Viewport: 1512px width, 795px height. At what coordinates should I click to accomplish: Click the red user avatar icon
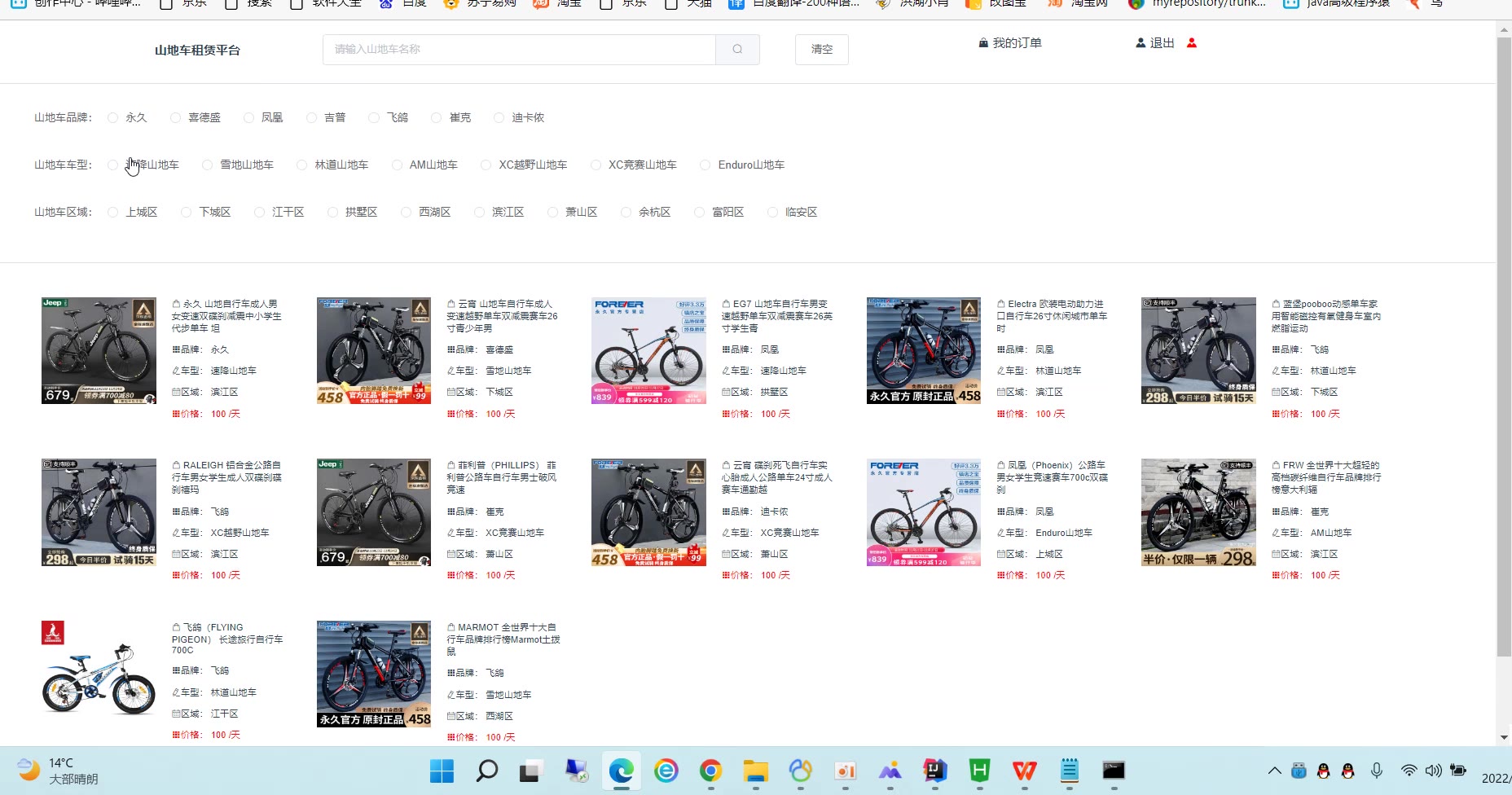[x=1192, y=43]
